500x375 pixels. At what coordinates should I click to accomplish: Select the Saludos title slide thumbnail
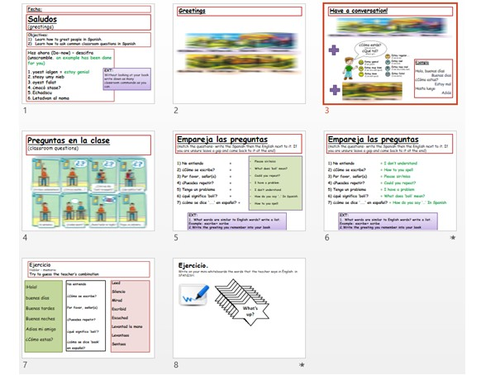click(88, 54)
